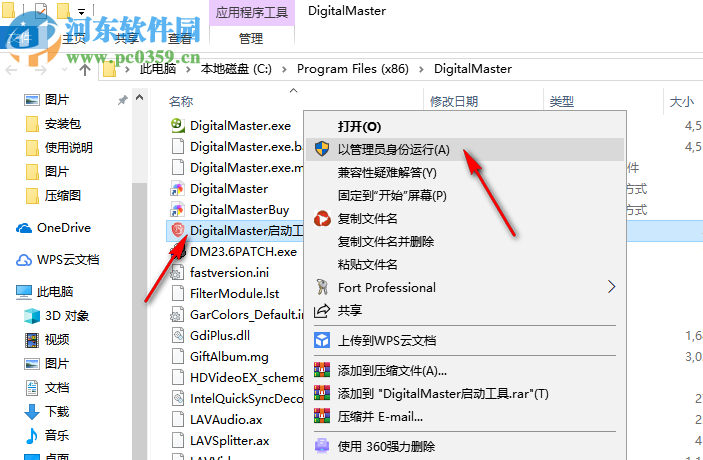Click the GarColors_Default file icon
Image resolution: width=703 pixels, height=460 pixels.
[177, 315]
